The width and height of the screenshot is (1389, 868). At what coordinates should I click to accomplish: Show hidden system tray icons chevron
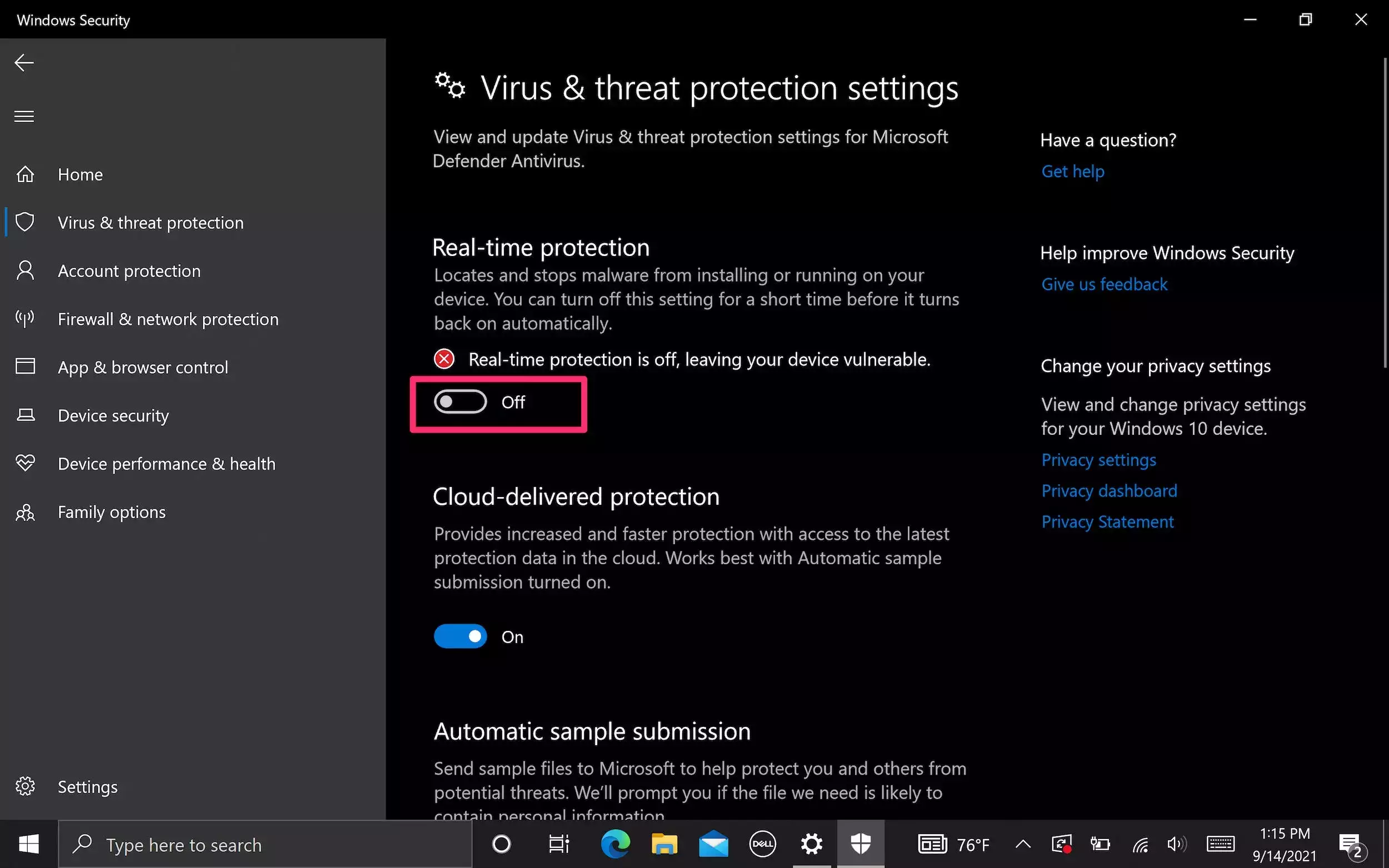pyautogui.click(x=1023, y=845)
